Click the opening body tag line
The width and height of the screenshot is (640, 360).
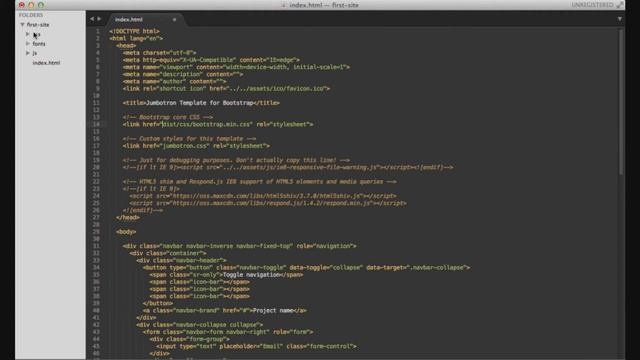coord(126,231)
